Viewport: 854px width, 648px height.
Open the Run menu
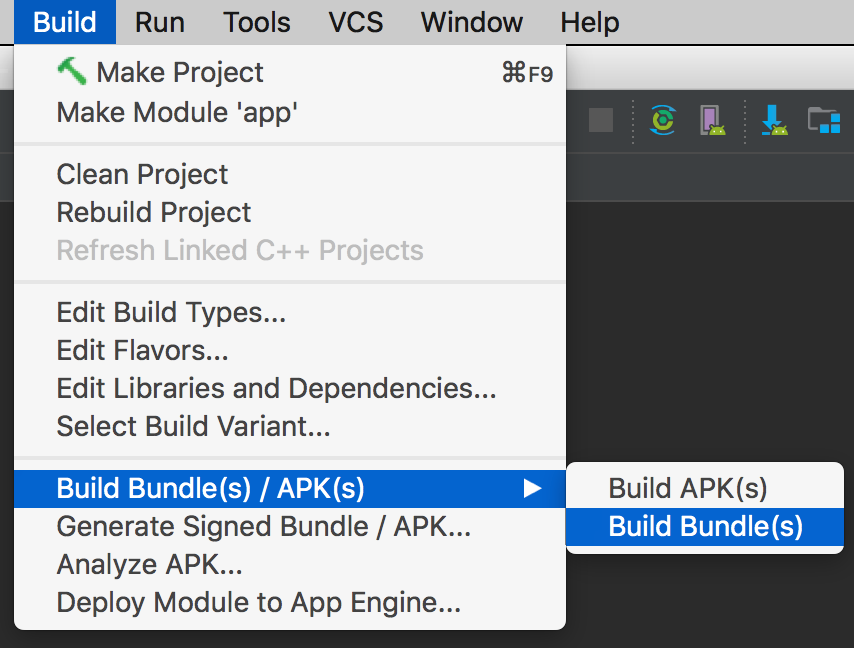coord(159,22)
